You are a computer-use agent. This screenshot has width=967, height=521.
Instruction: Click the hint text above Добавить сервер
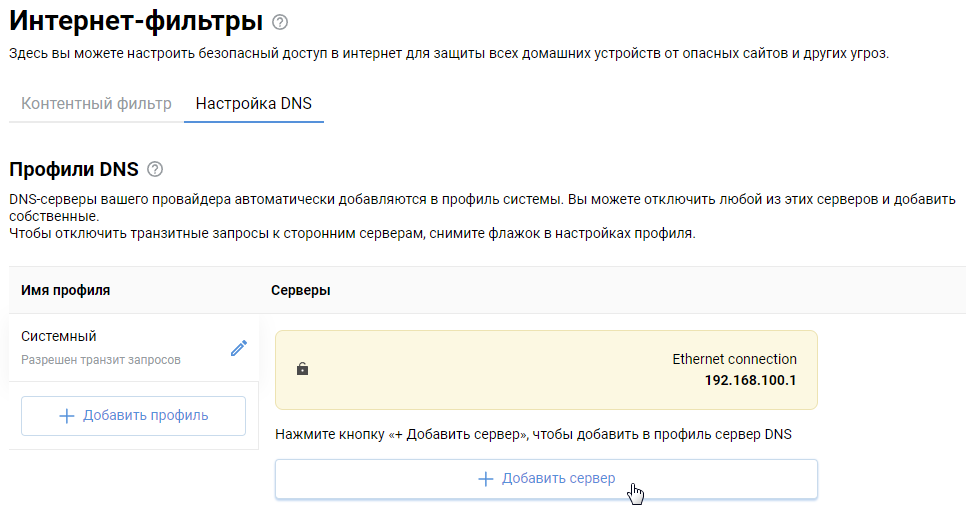[533, 434]
